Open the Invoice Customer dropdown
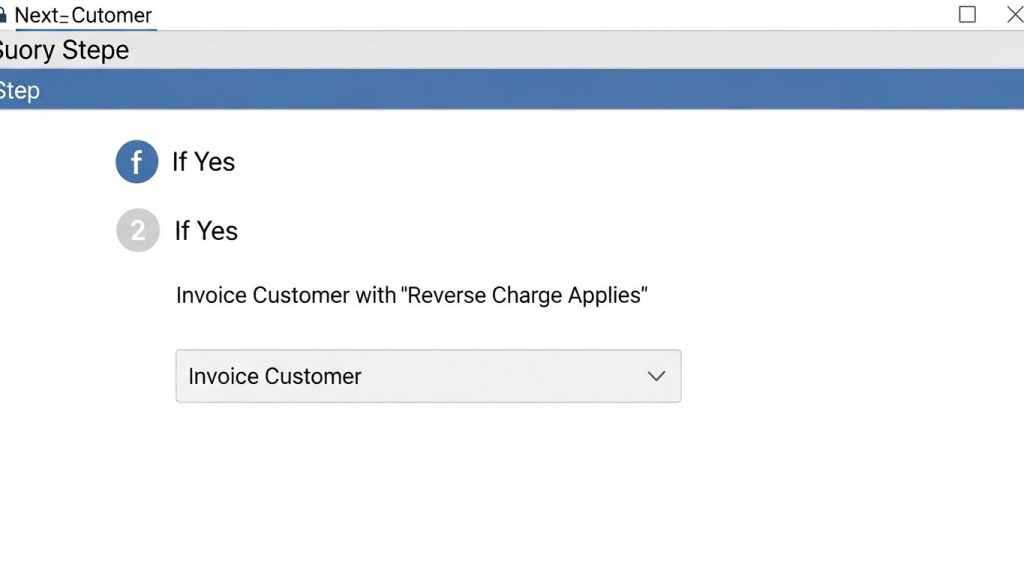 click(428, 376)
